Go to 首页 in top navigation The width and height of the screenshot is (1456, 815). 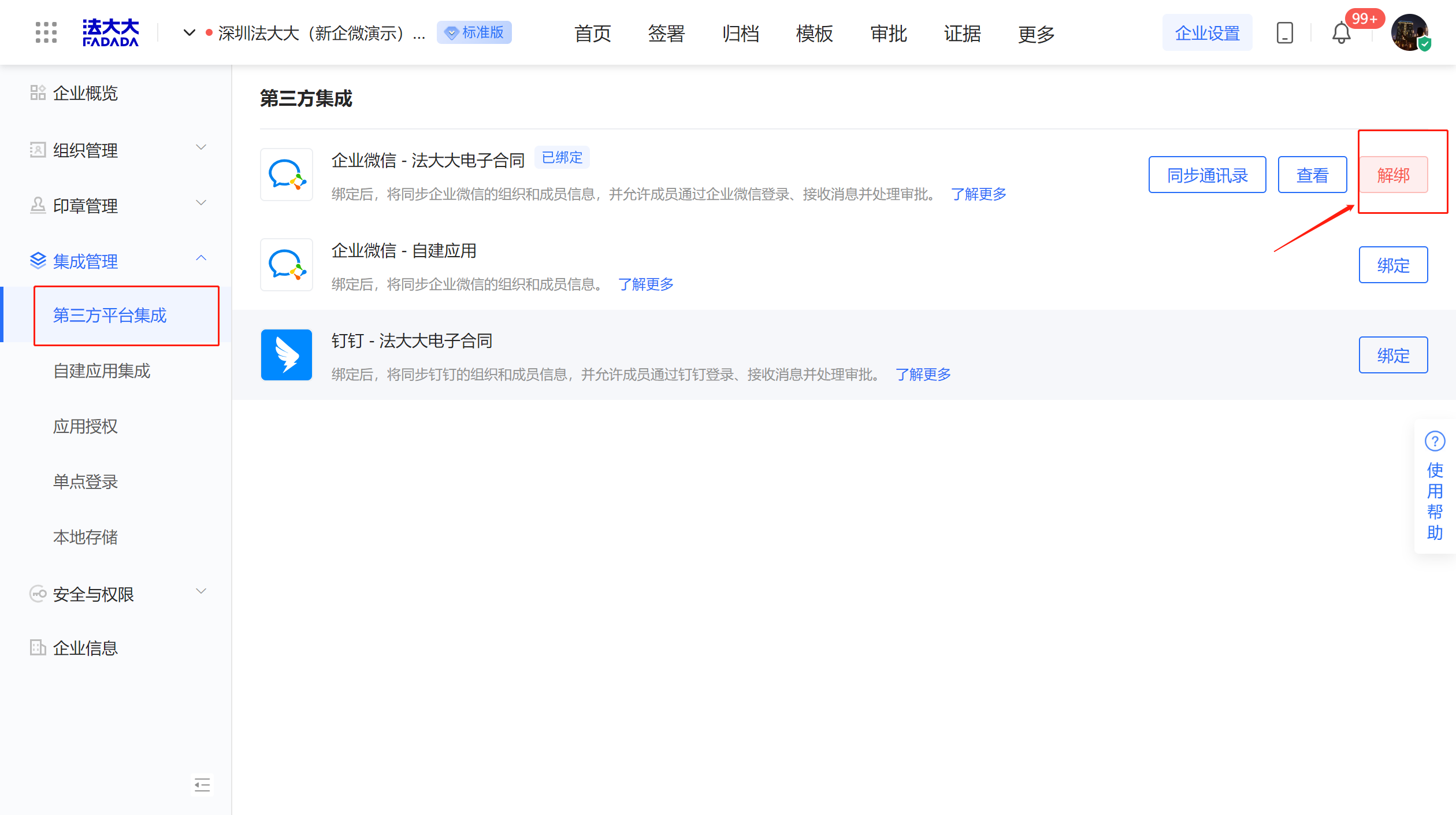tap(592, 34)
